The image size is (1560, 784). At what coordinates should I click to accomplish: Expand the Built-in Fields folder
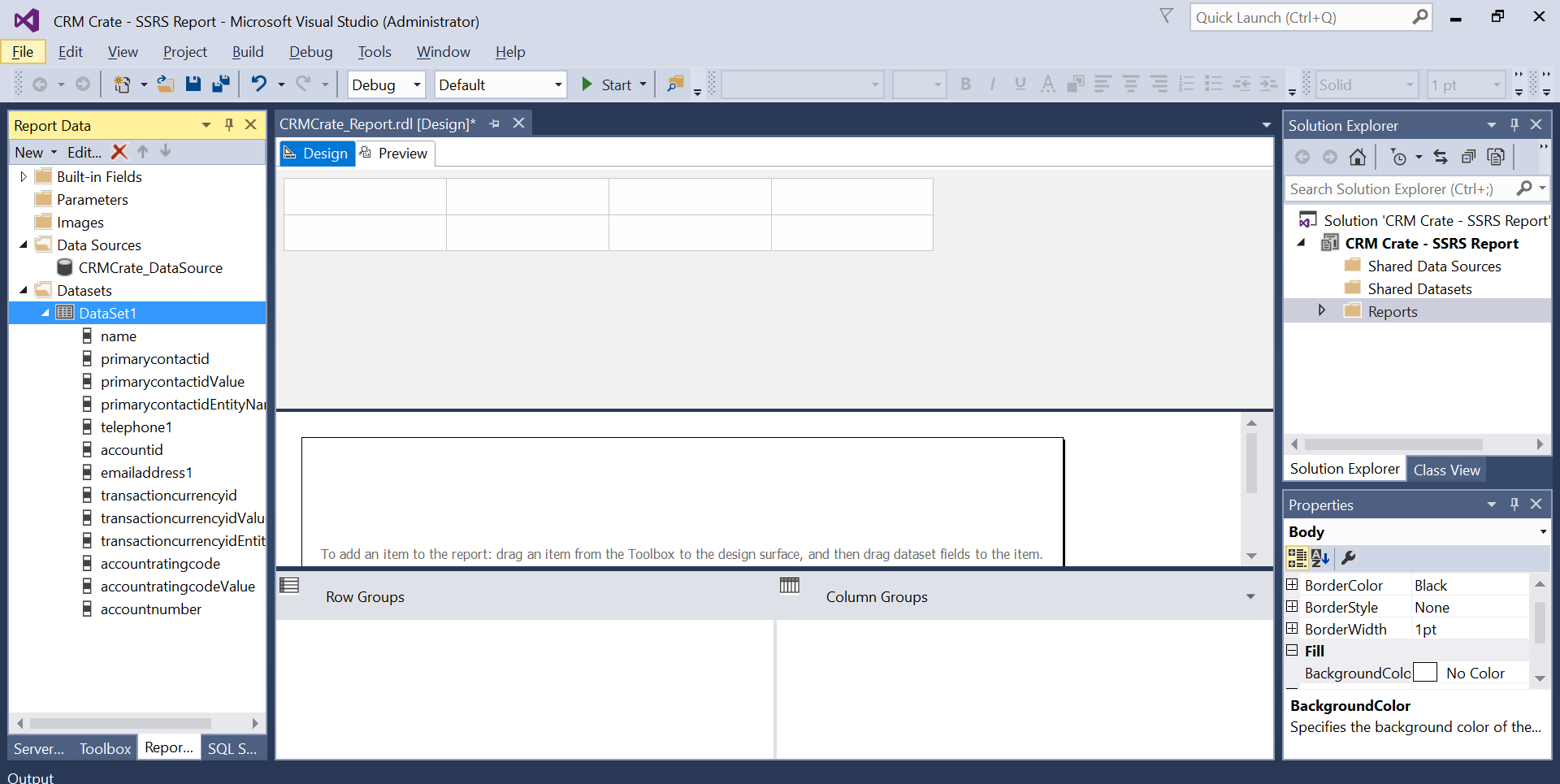tap(22, 176)
